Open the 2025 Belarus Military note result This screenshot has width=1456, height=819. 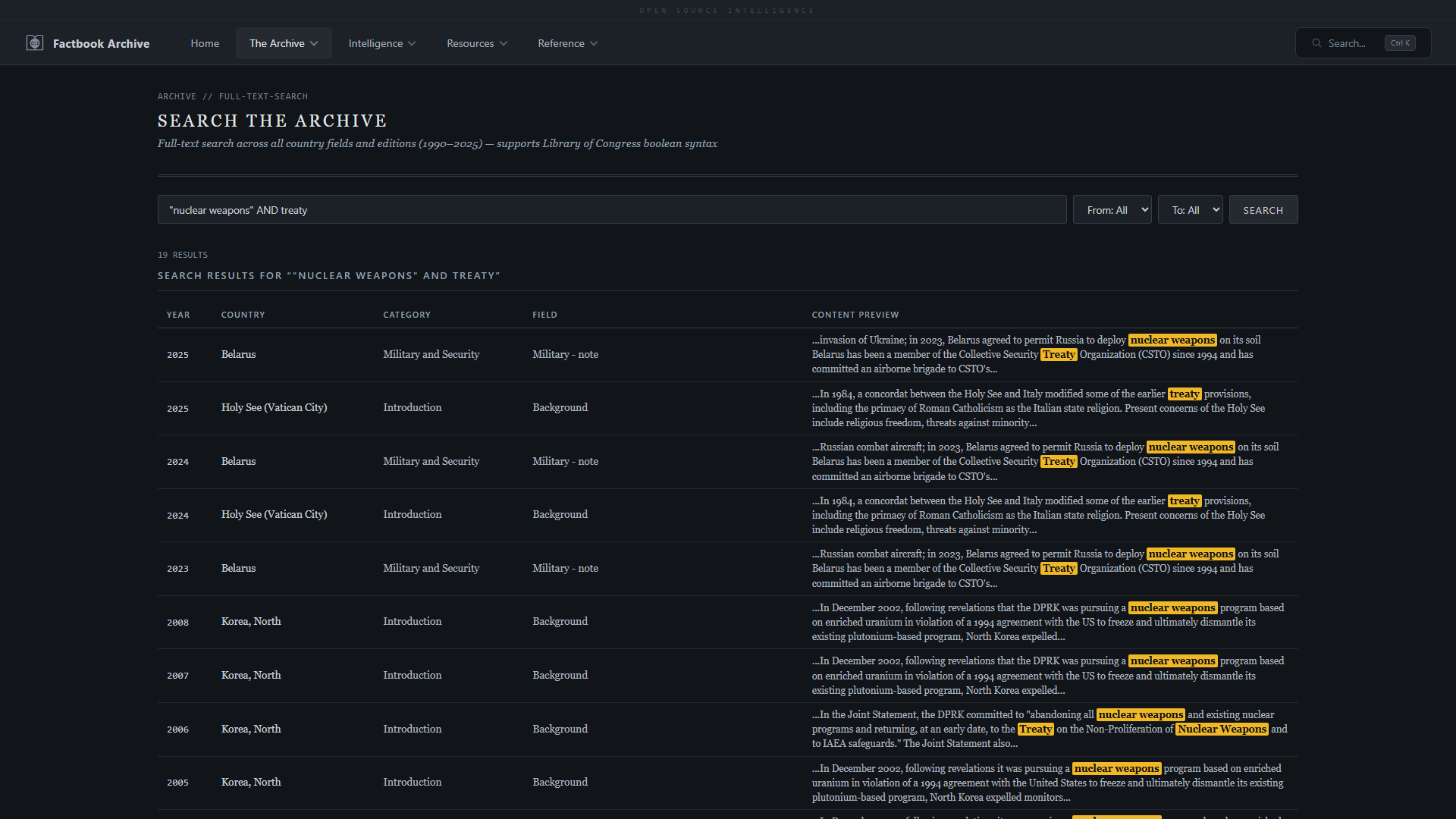[x=238, y=355]
